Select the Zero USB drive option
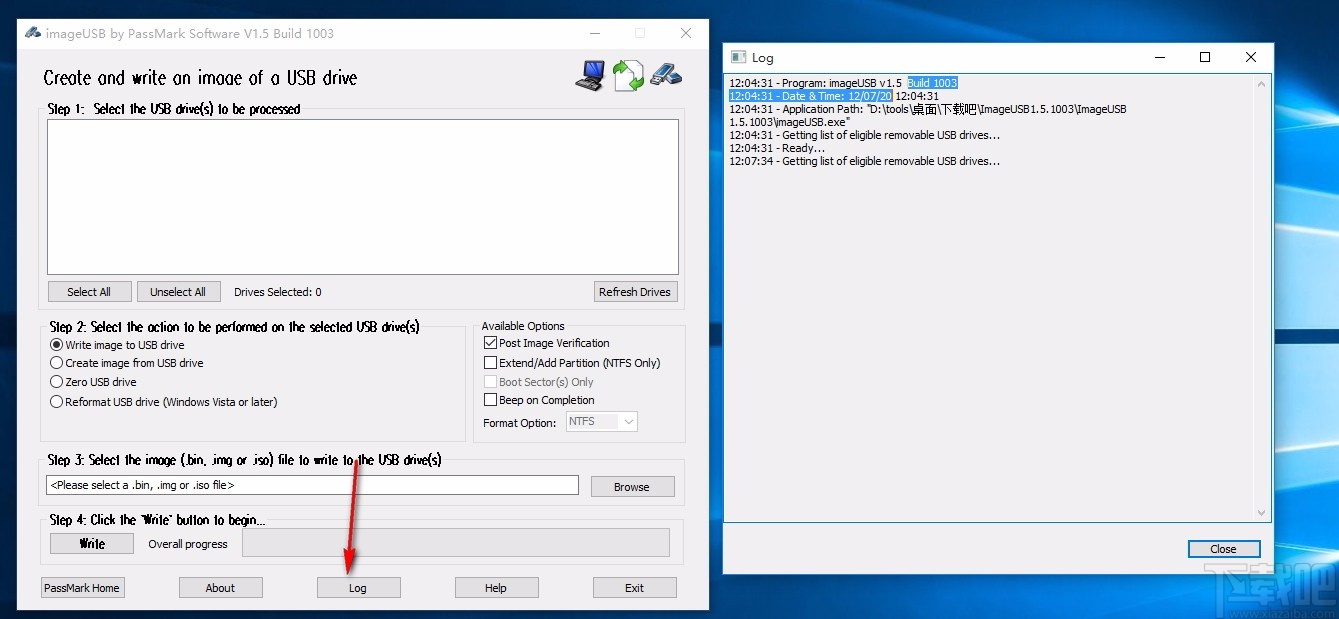The height and width of the screenshot is (619, 1339). [x=56, y=381]
